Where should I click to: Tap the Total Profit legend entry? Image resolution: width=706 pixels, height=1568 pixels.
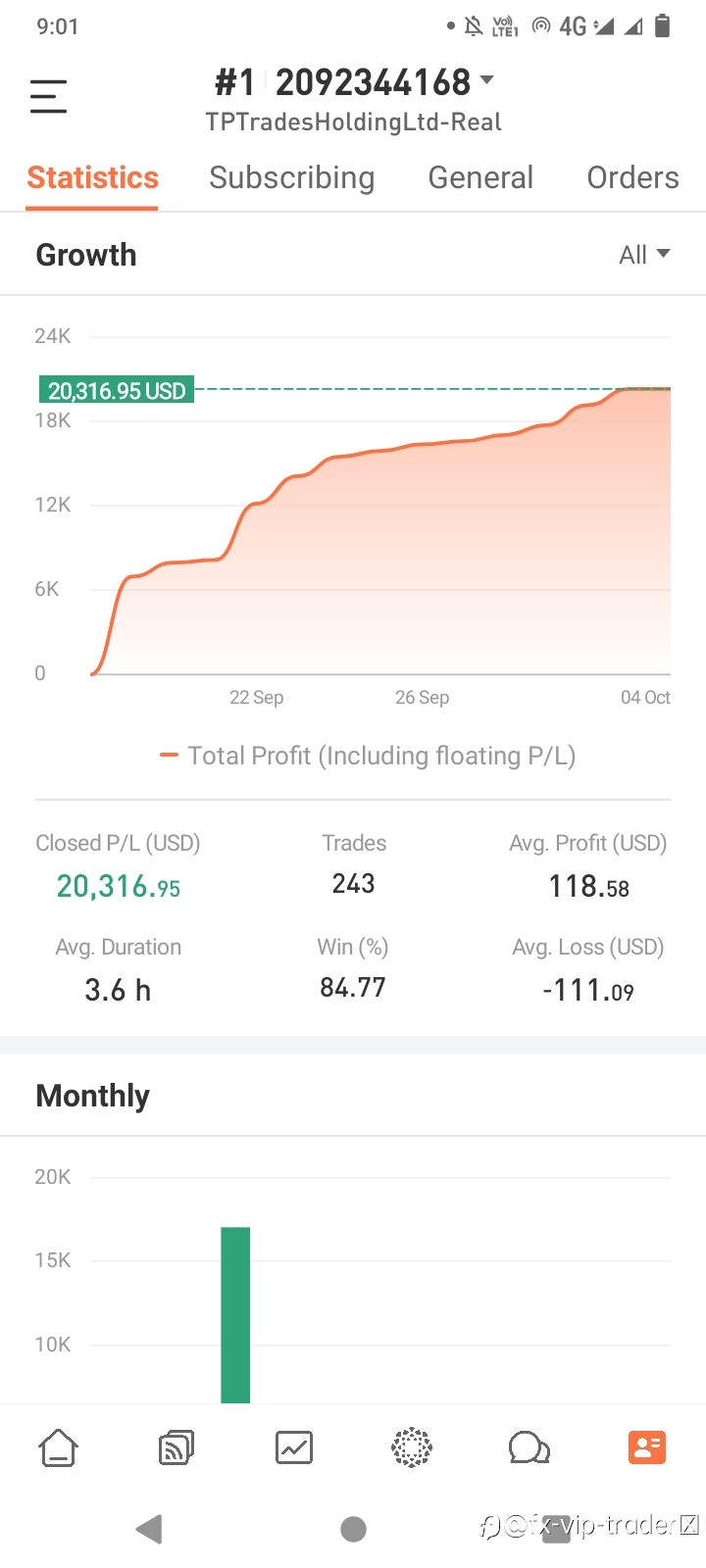[x=368, y=756]
